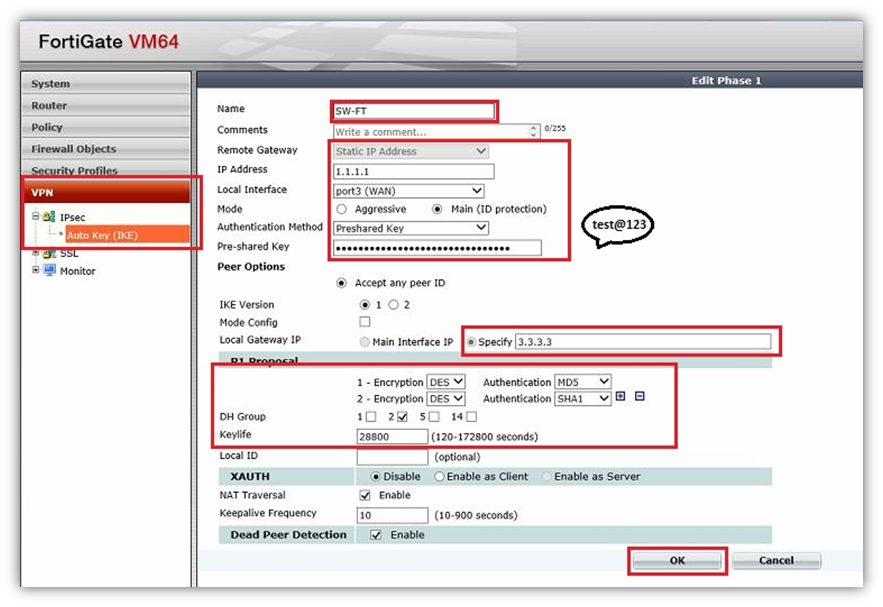Select XAUTH Enable as Server radio
Image resolution: width=883 pixels, height=607 pixels.
pyautogui.click(x=547, y=476)
